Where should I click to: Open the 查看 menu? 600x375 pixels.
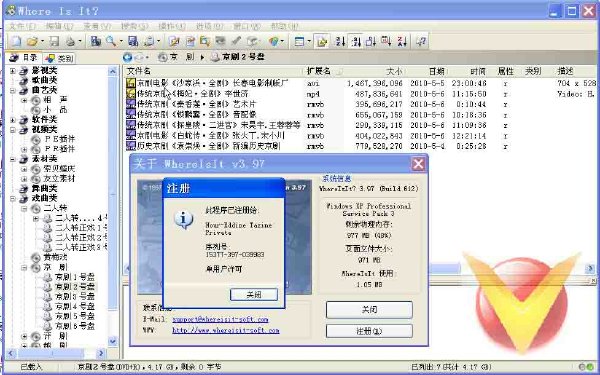(97, 26)
